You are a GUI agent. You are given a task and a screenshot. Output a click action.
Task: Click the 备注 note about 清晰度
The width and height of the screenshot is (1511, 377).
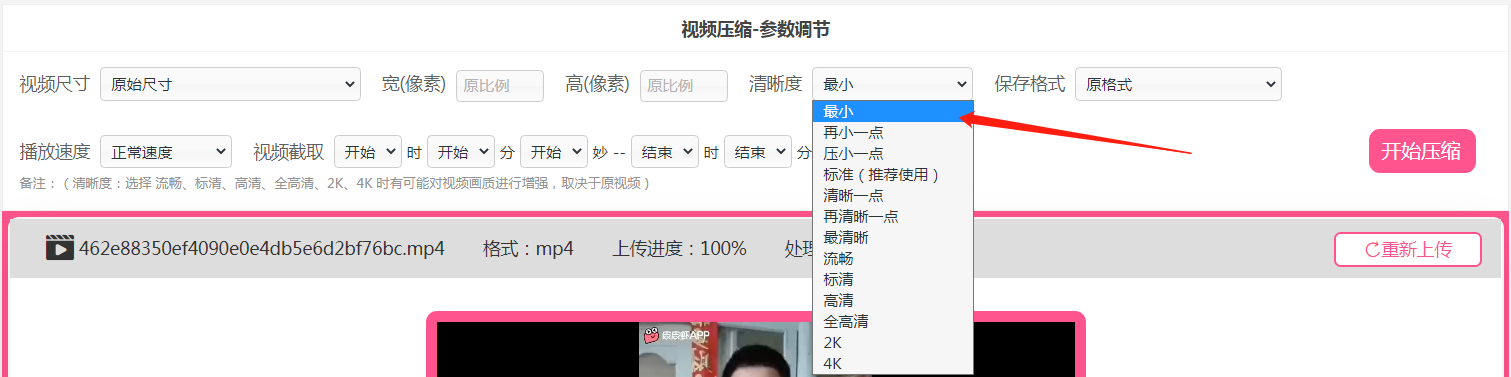pyautogui.click(x=335, y=183)
